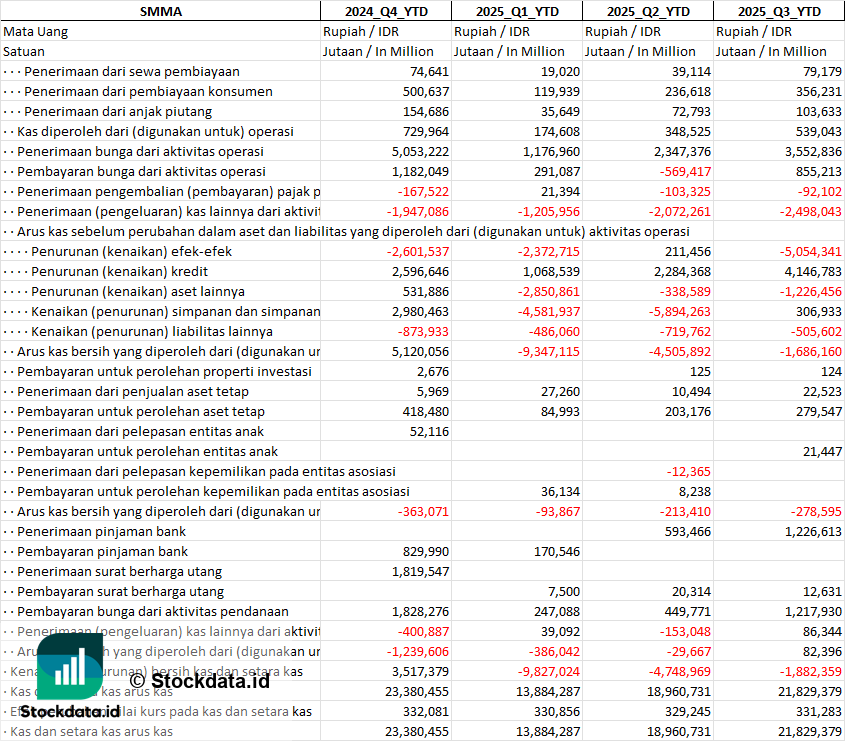The width and height of the screenshot is (845, 741).
Task: Select Penerimaan dari anjak piutang label
Action: tap(118, 112)
